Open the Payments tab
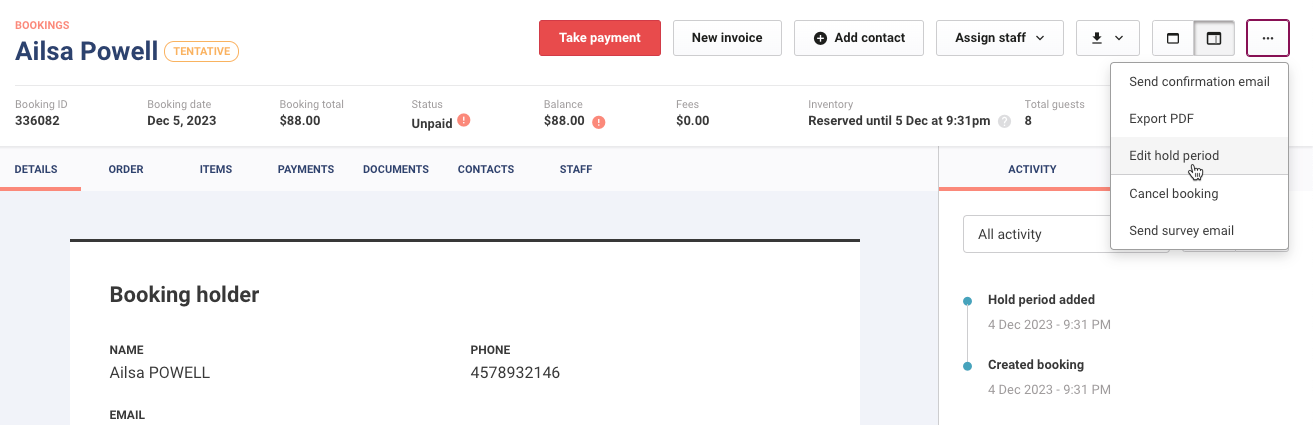 coord(306,169)
